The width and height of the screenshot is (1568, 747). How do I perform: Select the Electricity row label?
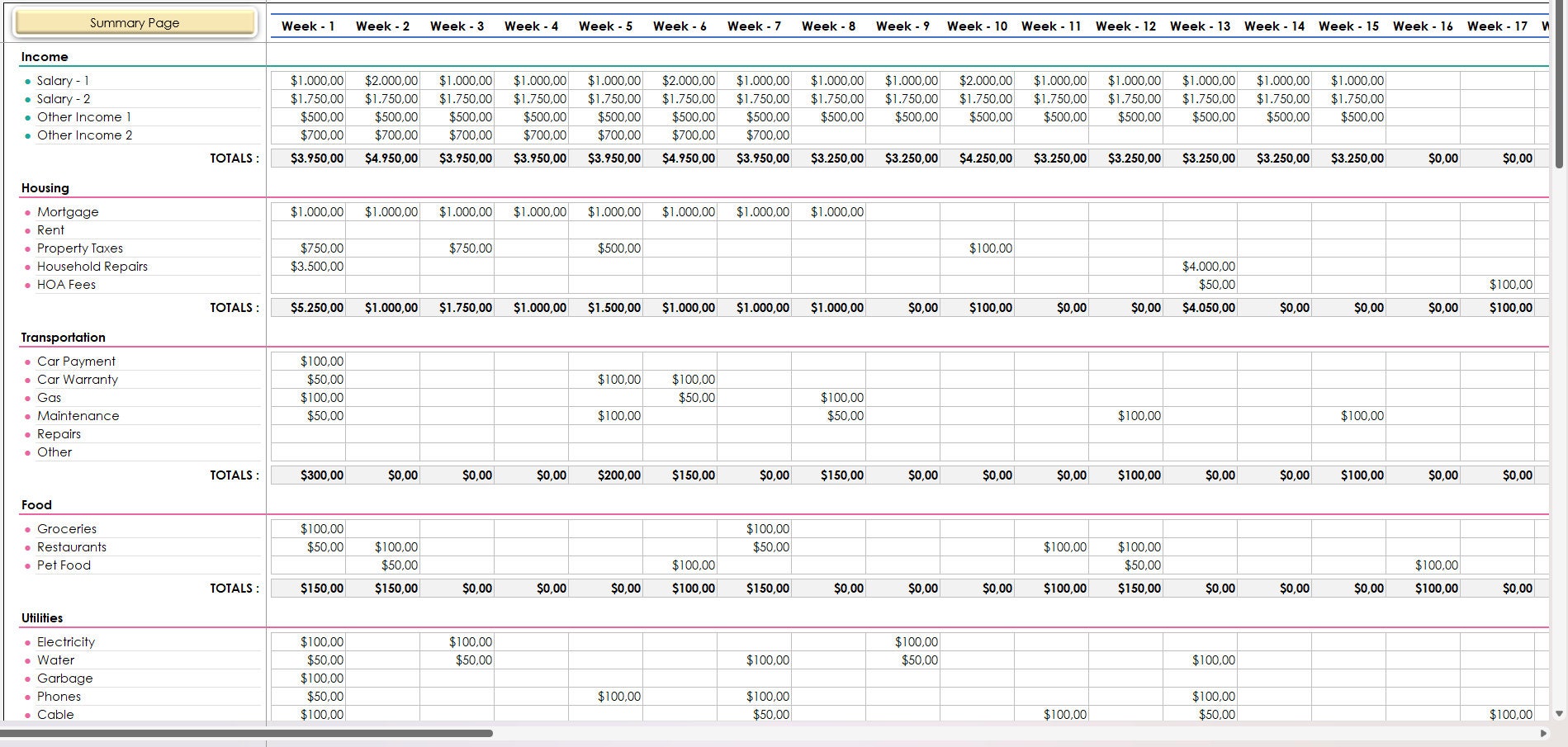pyautogui.click(x=66, y=642)
